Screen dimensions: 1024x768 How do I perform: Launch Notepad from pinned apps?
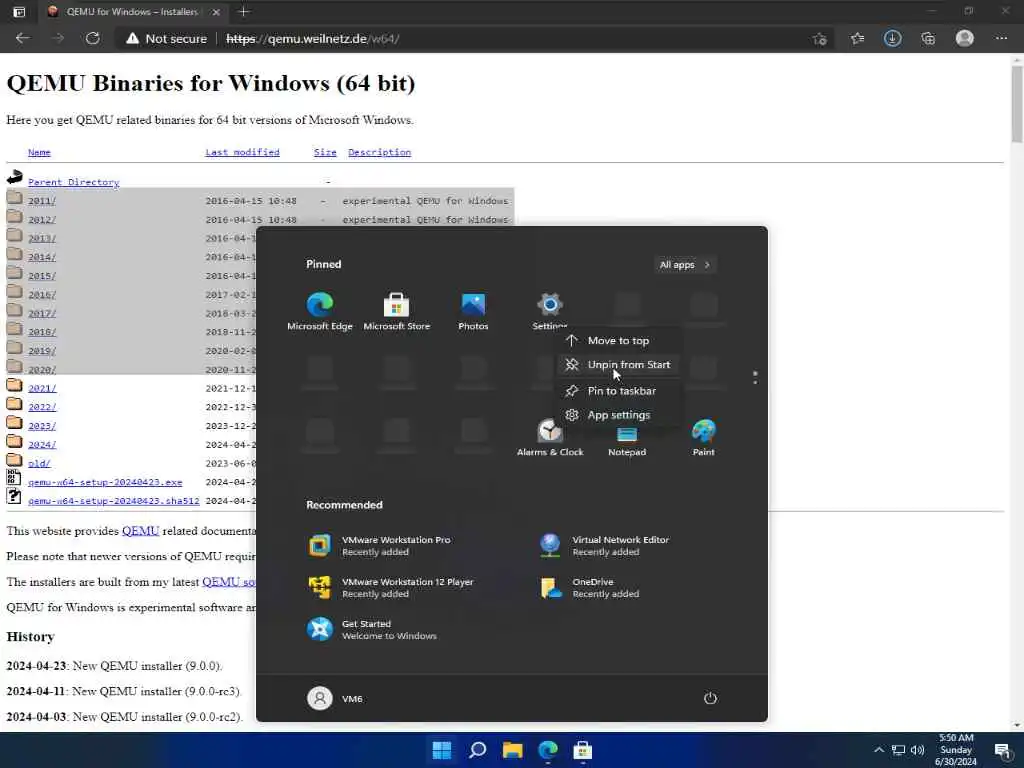click(x=627, y=441)
